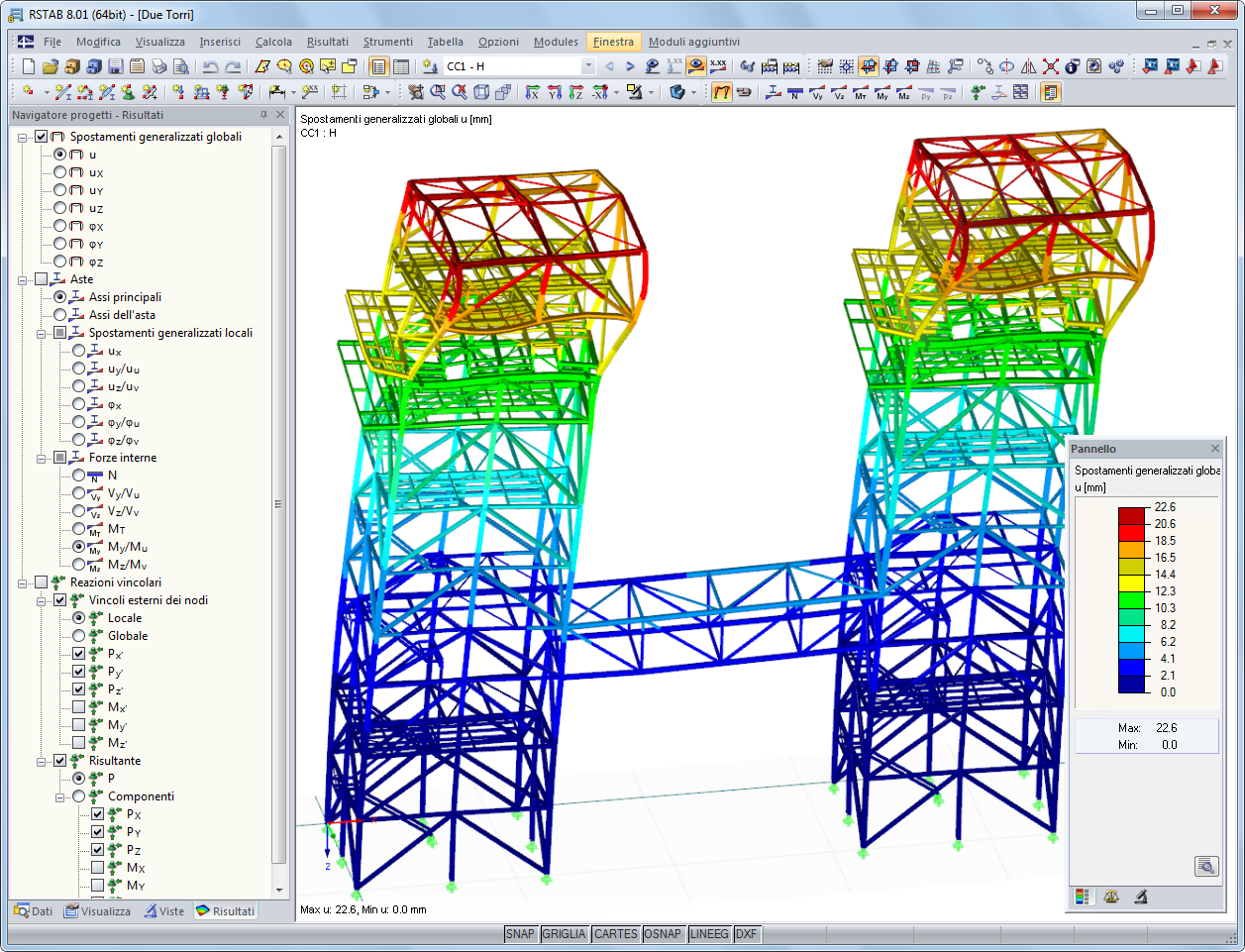The width and height of the screenshot is (1245, 952).
Task: Enable the Mx' support reaction checkbox
Action: [79, 707]
